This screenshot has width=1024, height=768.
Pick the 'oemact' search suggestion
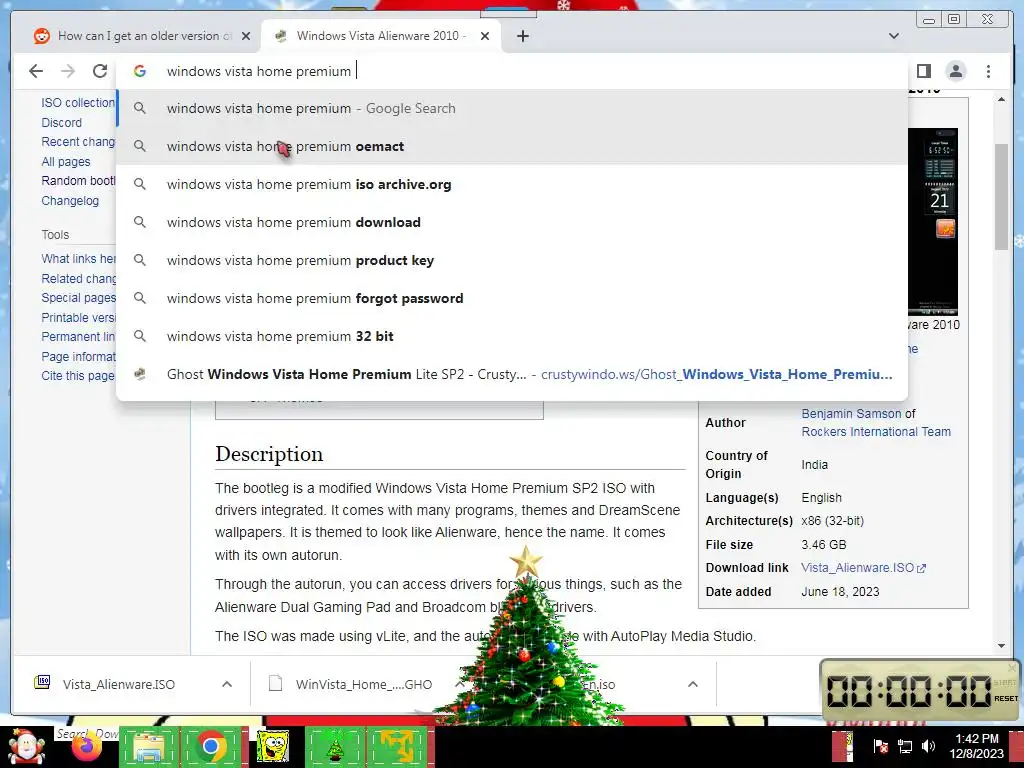tap(511, 146)
